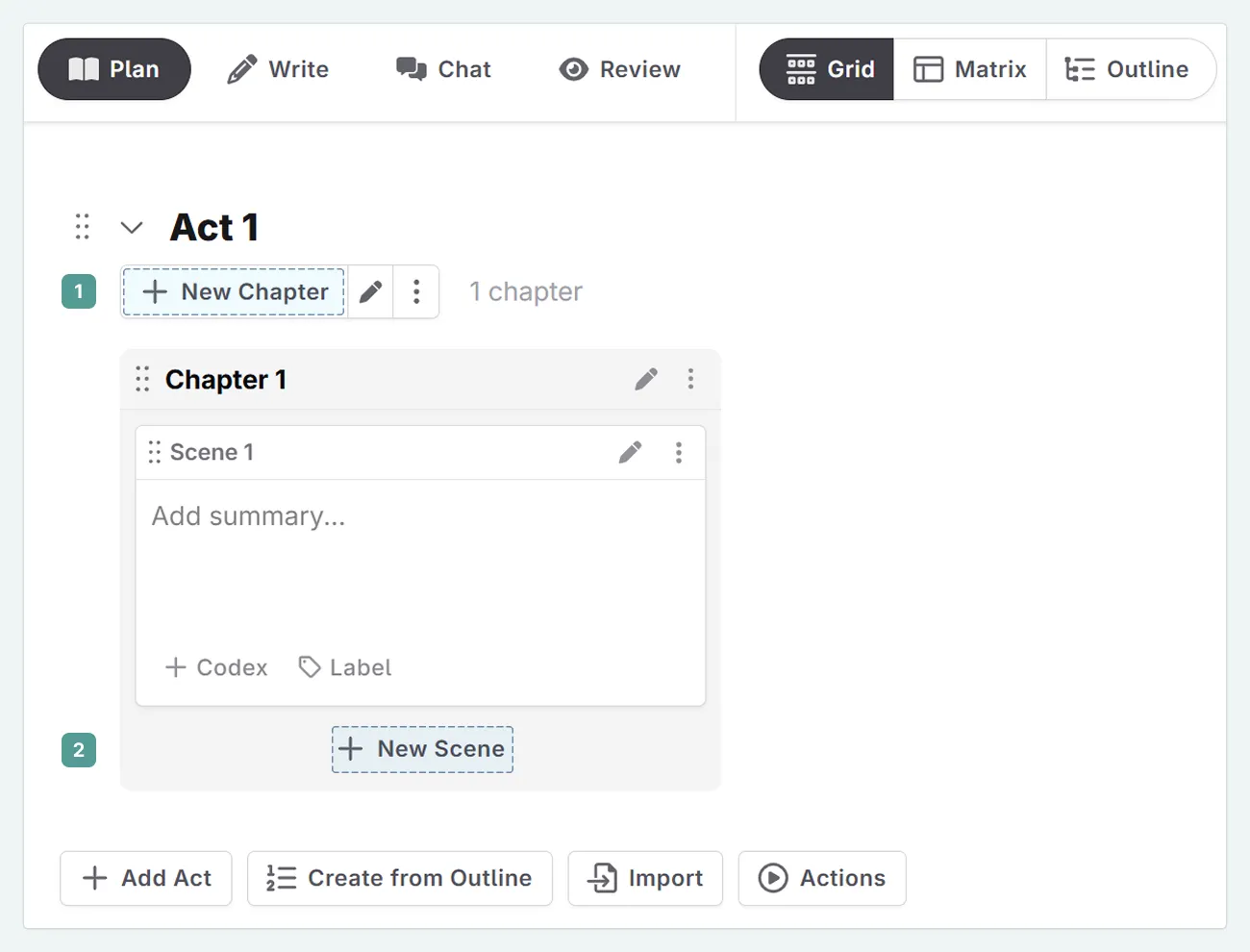Viewport: 1250px width, 952px height.
Task: Switch to Outline view
Action: 1132,68
